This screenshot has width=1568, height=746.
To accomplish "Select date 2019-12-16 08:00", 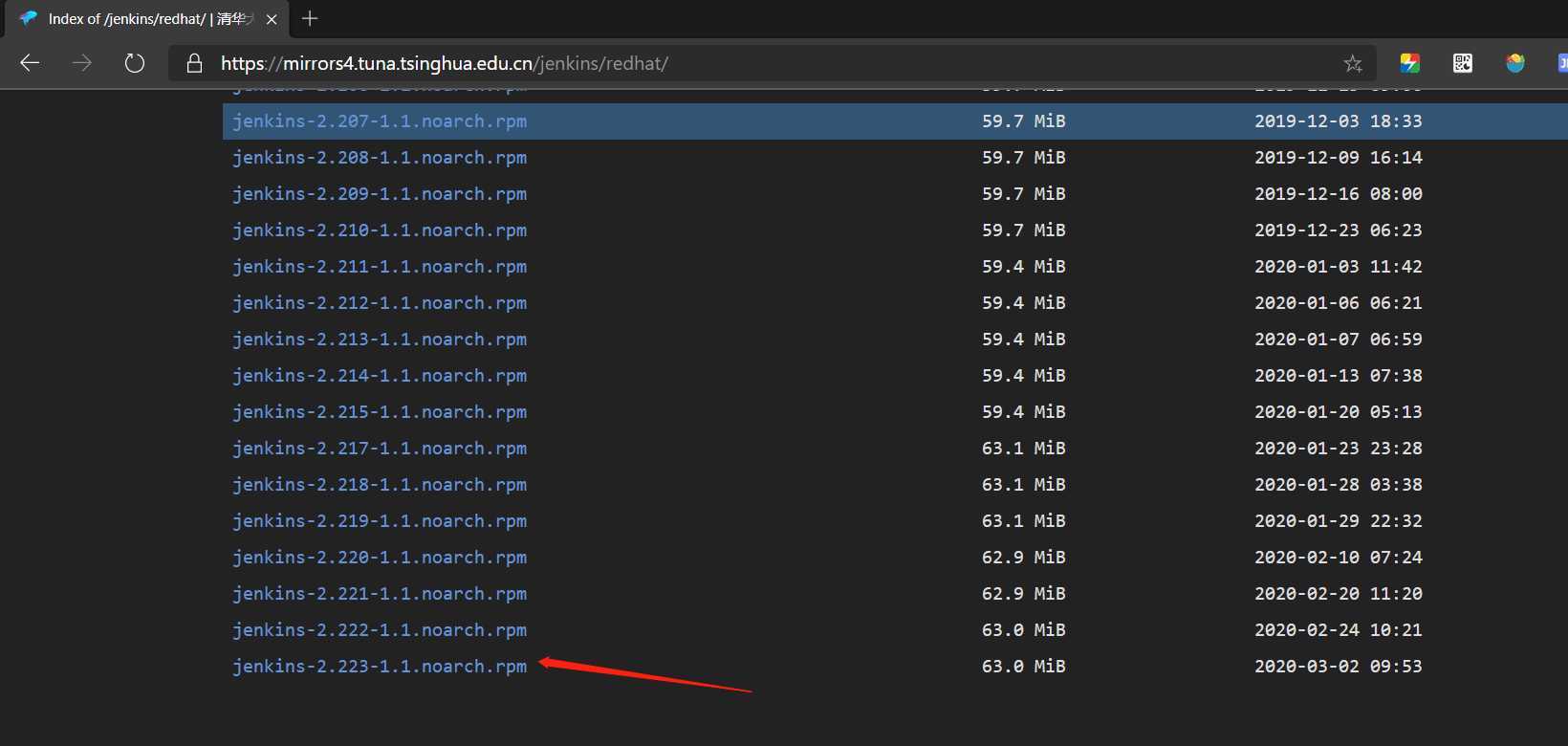I will click(1339, 194).
